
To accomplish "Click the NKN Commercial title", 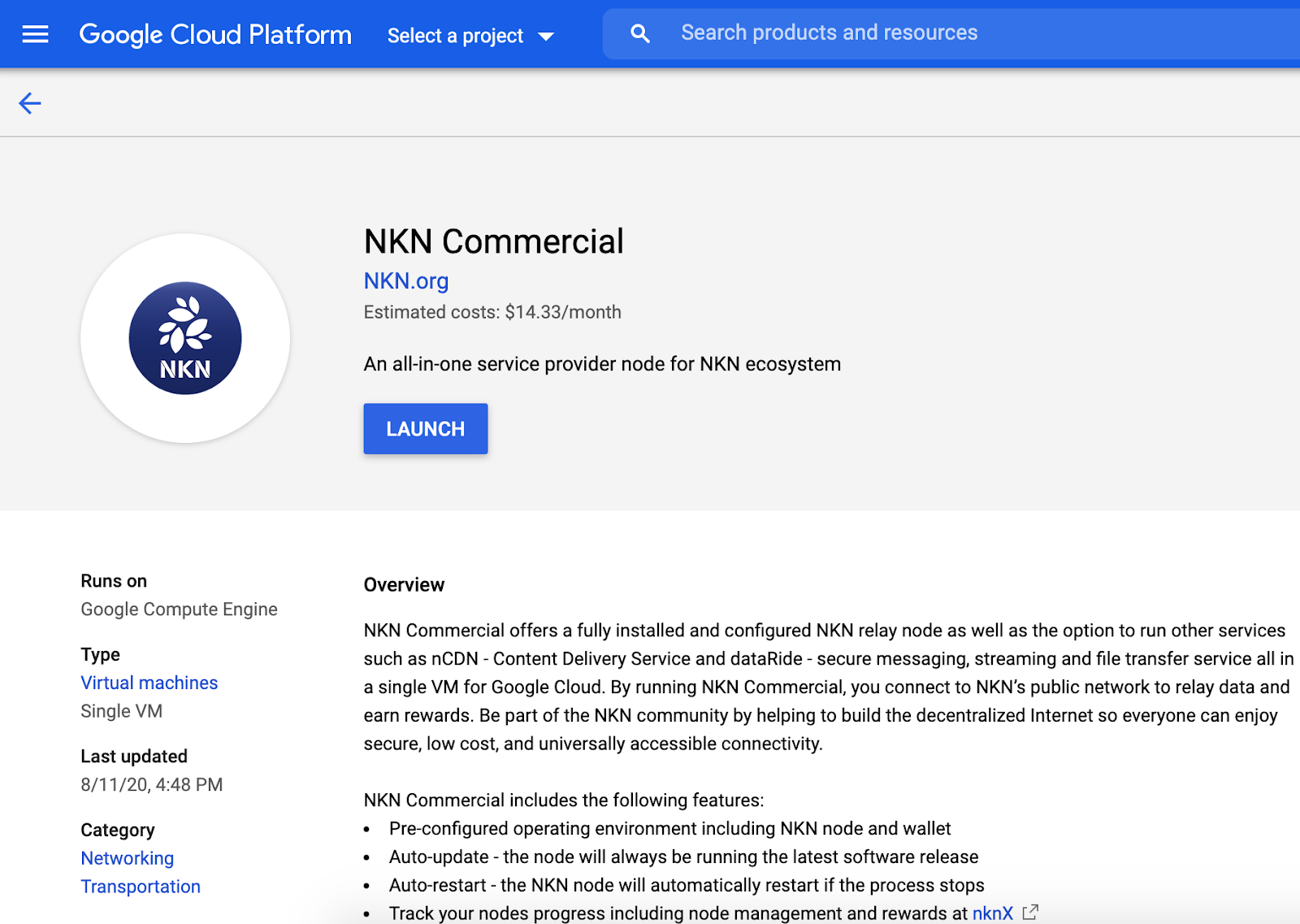I will [494, 241].
